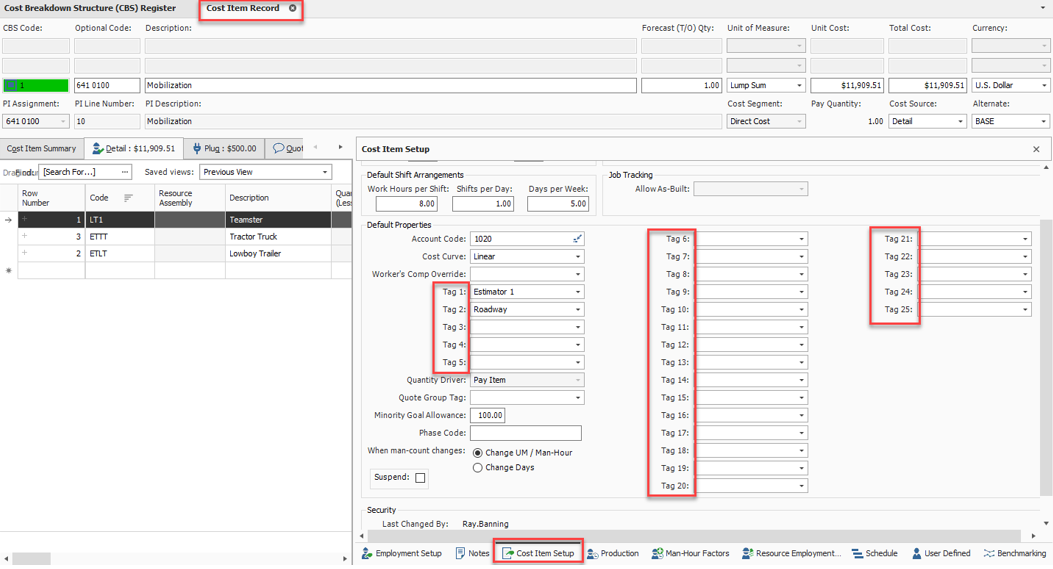Switch to the Plug : $500.00 tab
1053x569 pixels.
pyautogui.click(x=225, y=148)
